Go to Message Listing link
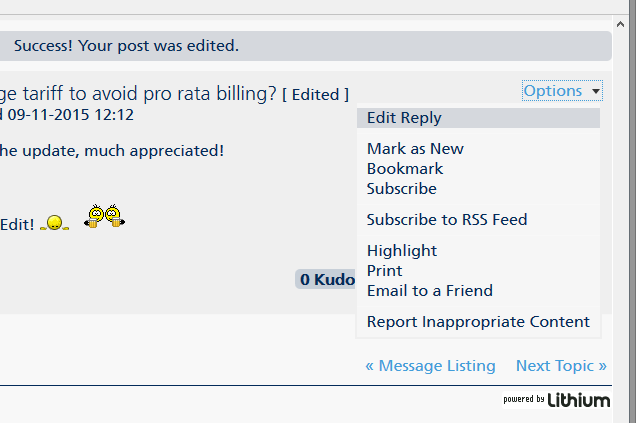Viewport: 636px width, 423px height. [x=430, y=366]
